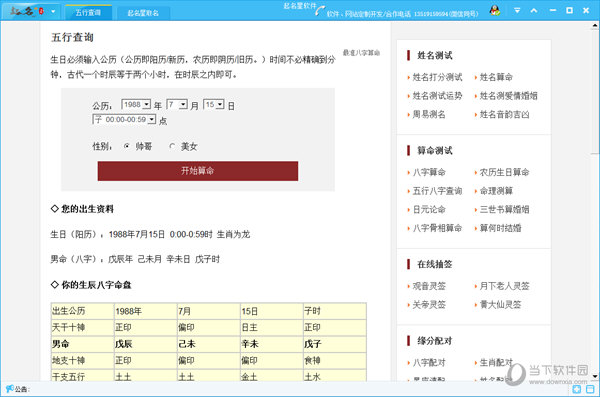Click the 在线抽签 section heading
Image resolution: width=600 pixels, height=397 pixels.
[x=435, y=264]
